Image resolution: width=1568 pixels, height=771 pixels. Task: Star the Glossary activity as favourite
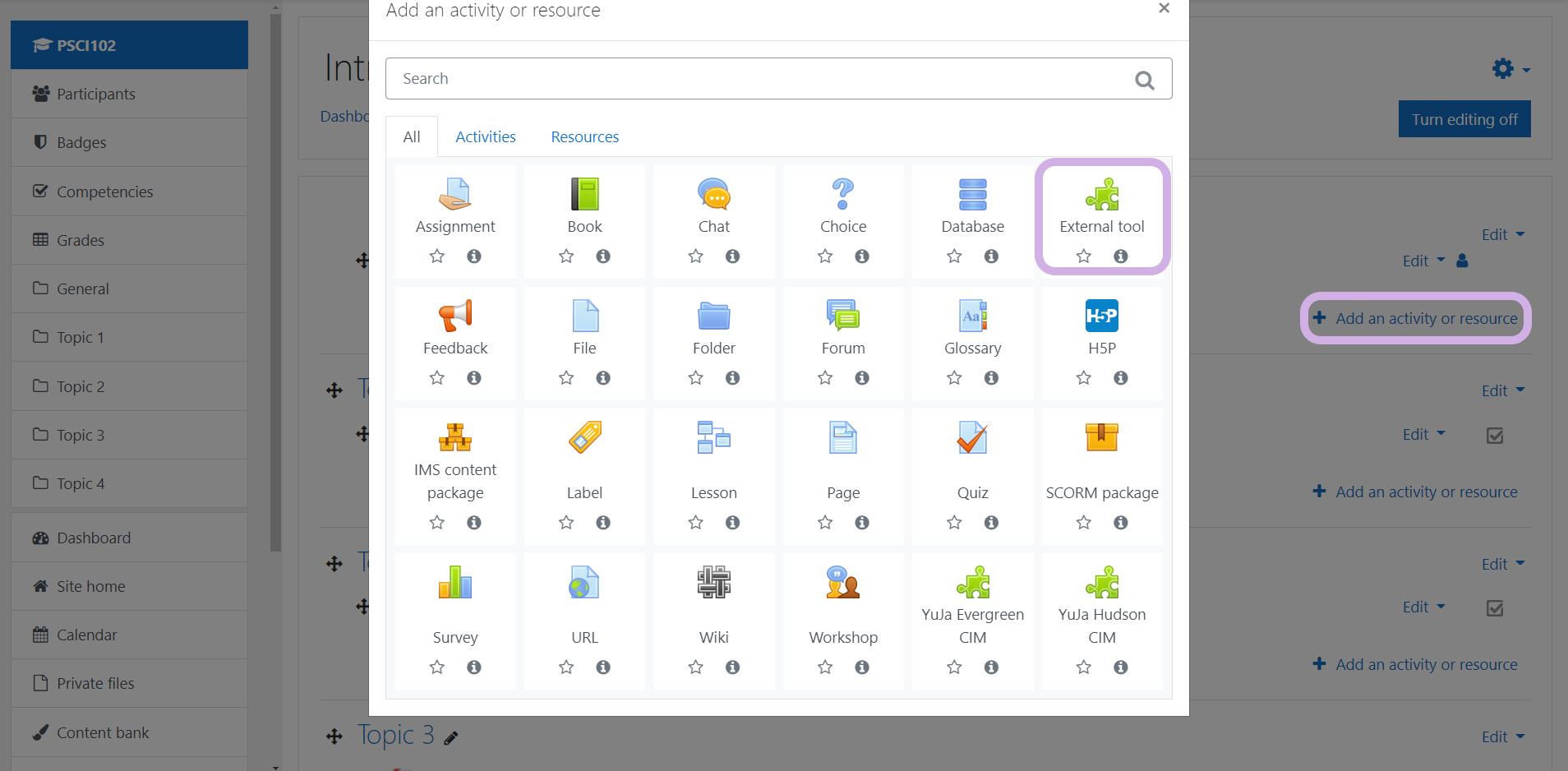pos(954,378)
